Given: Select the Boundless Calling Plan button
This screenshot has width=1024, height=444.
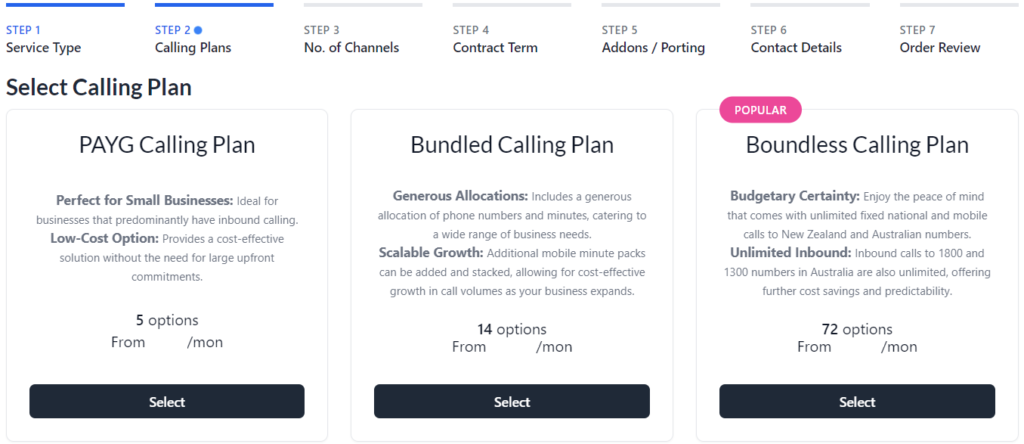Looking at the screenshot, I should coord(857,402).
